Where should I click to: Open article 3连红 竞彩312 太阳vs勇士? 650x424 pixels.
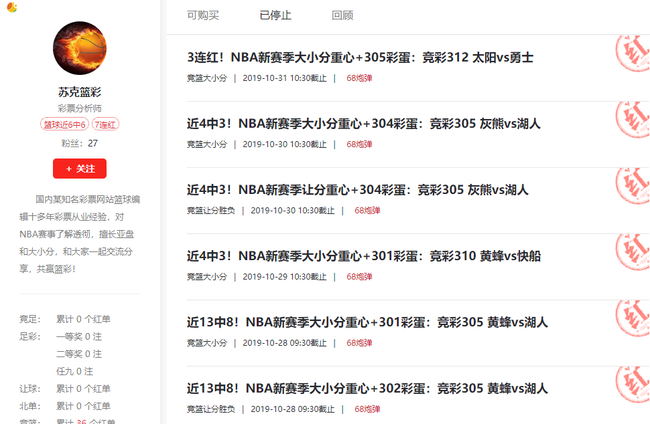click(360, 57)
